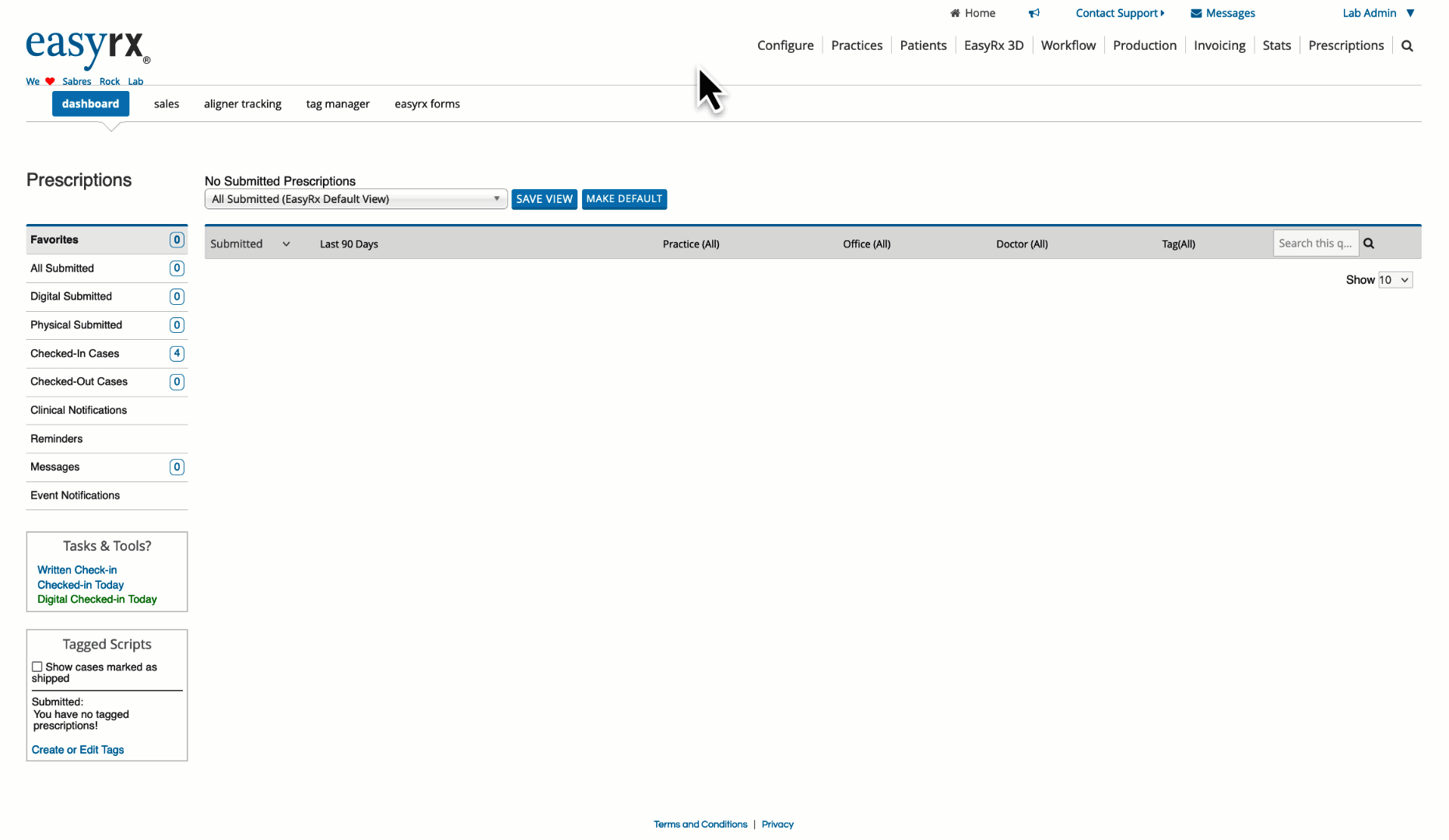Click the Checked-In Cases count badge
Screen dimensions: 1449x840
[x=177, y=353]
